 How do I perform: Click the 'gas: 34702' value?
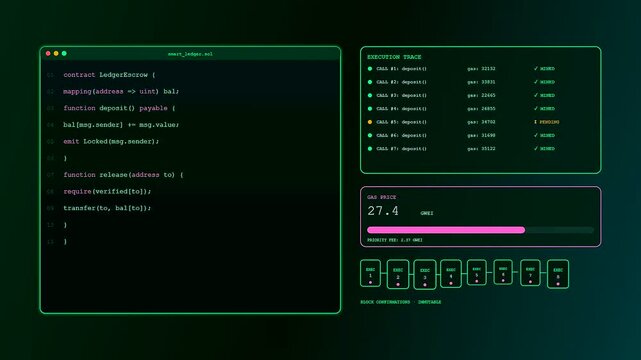pyautogui.click(x=481, y=122)
